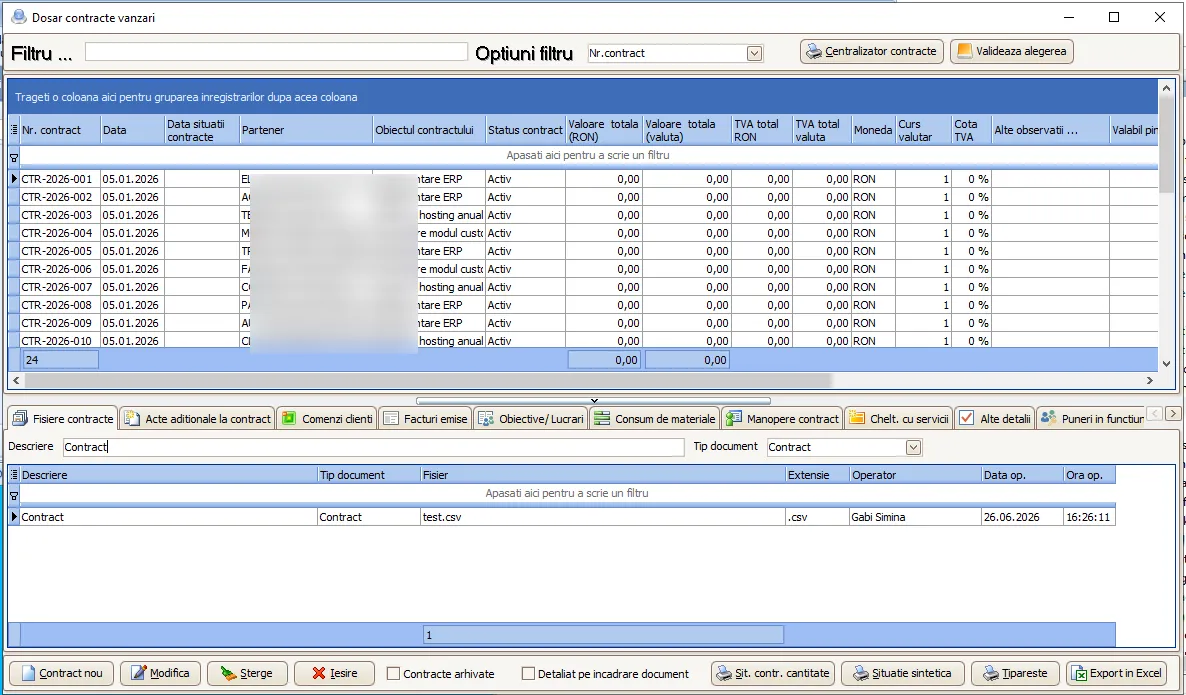
Task: Exit using the Iesire button
Action: [x=334, y=673]
